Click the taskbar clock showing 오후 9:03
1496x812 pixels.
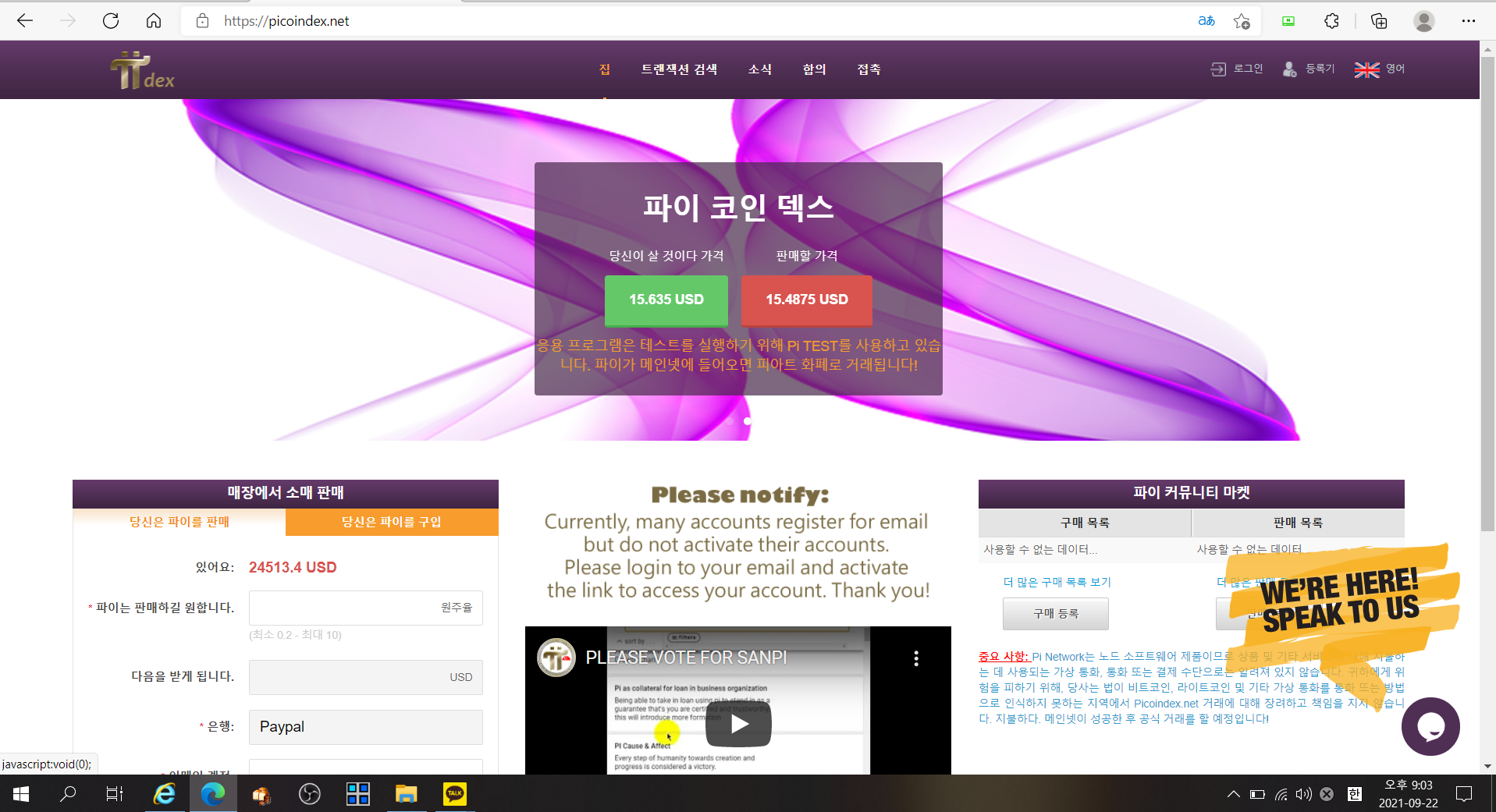pyautogui.click(x=1408, y=794)
